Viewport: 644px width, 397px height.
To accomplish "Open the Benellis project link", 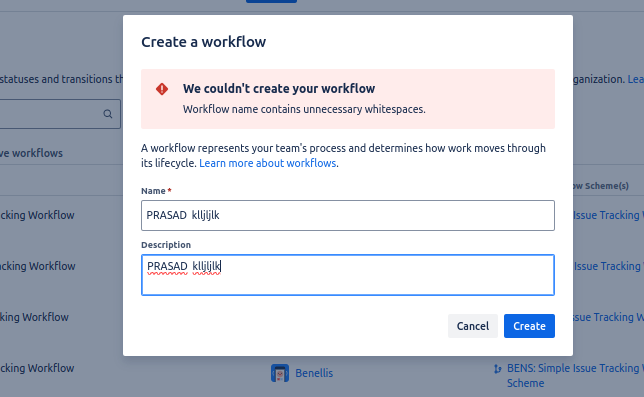I will click(314, 373).
